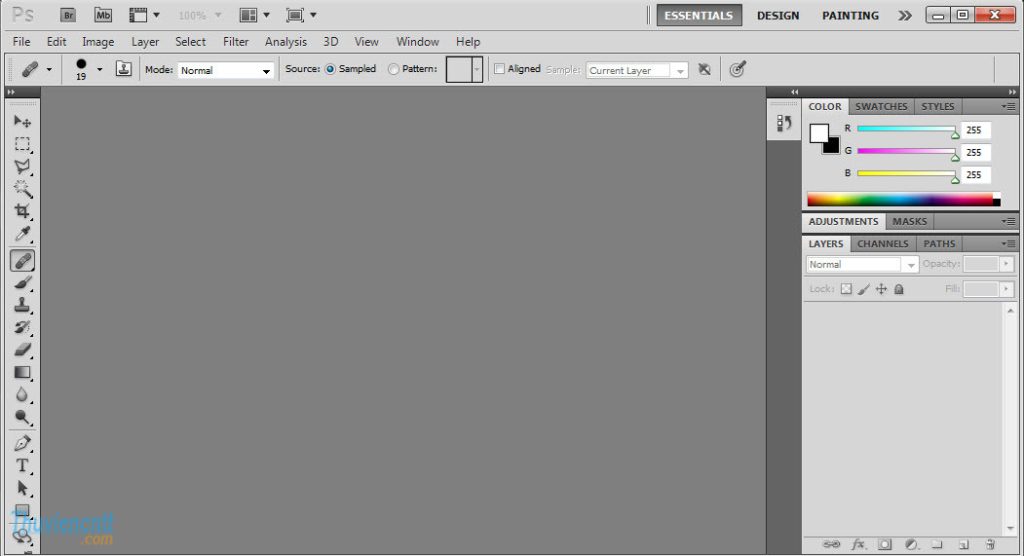Launch Mini Bridge

click(103, 15)
